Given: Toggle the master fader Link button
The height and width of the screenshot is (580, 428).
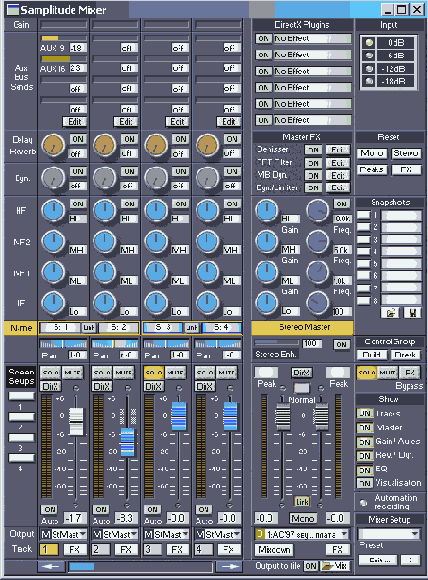Looking at the screenshot, I should click(302, 502).
